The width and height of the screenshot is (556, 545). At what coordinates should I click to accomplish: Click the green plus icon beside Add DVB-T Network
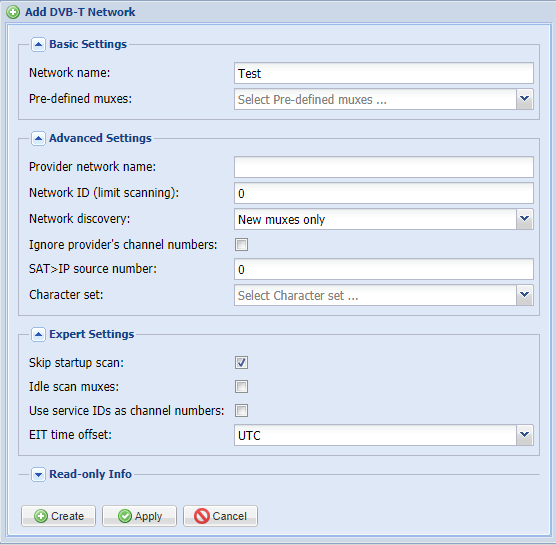(13, 12)
